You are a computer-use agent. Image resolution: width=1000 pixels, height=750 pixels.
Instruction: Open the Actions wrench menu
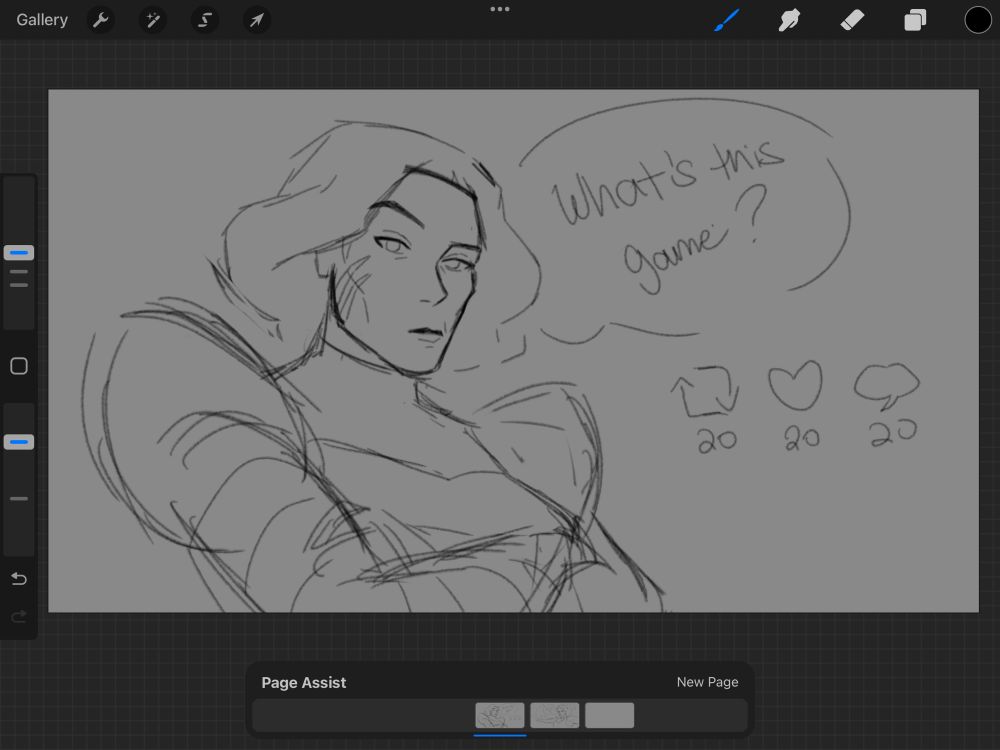[x=100, y=20]
